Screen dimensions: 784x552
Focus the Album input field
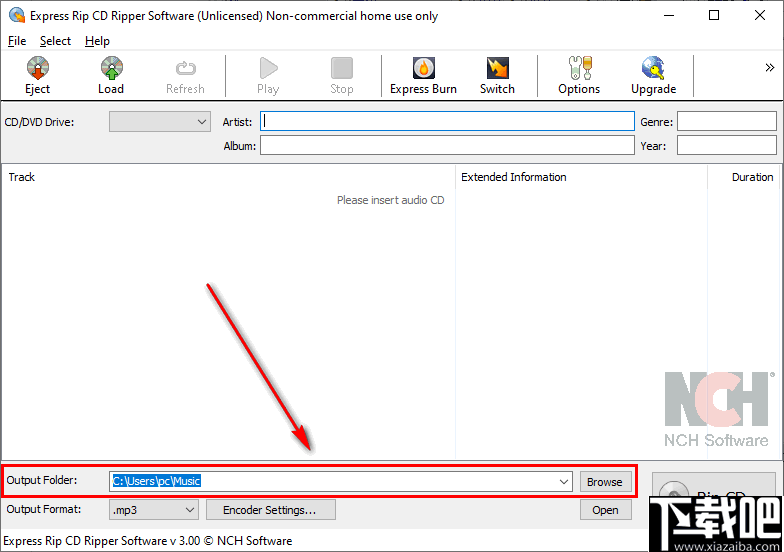[447, 146]
